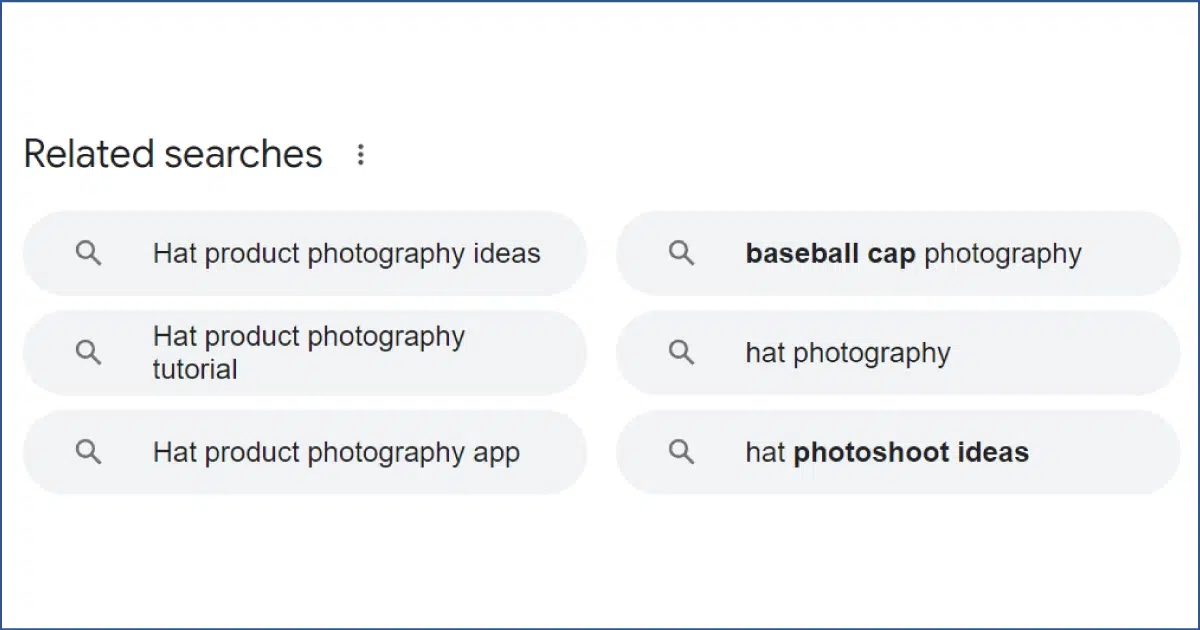Click the 'Related searches' heading
This screenshot has width=1200, height=630.
[x=173, y=155]
